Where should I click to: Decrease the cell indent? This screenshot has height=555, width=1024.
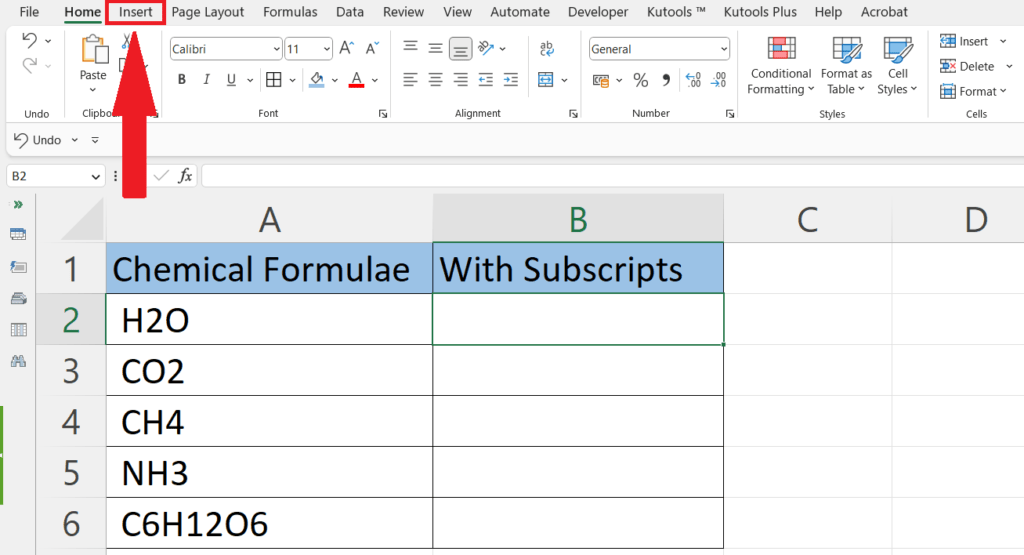click(x=486, y=80)
